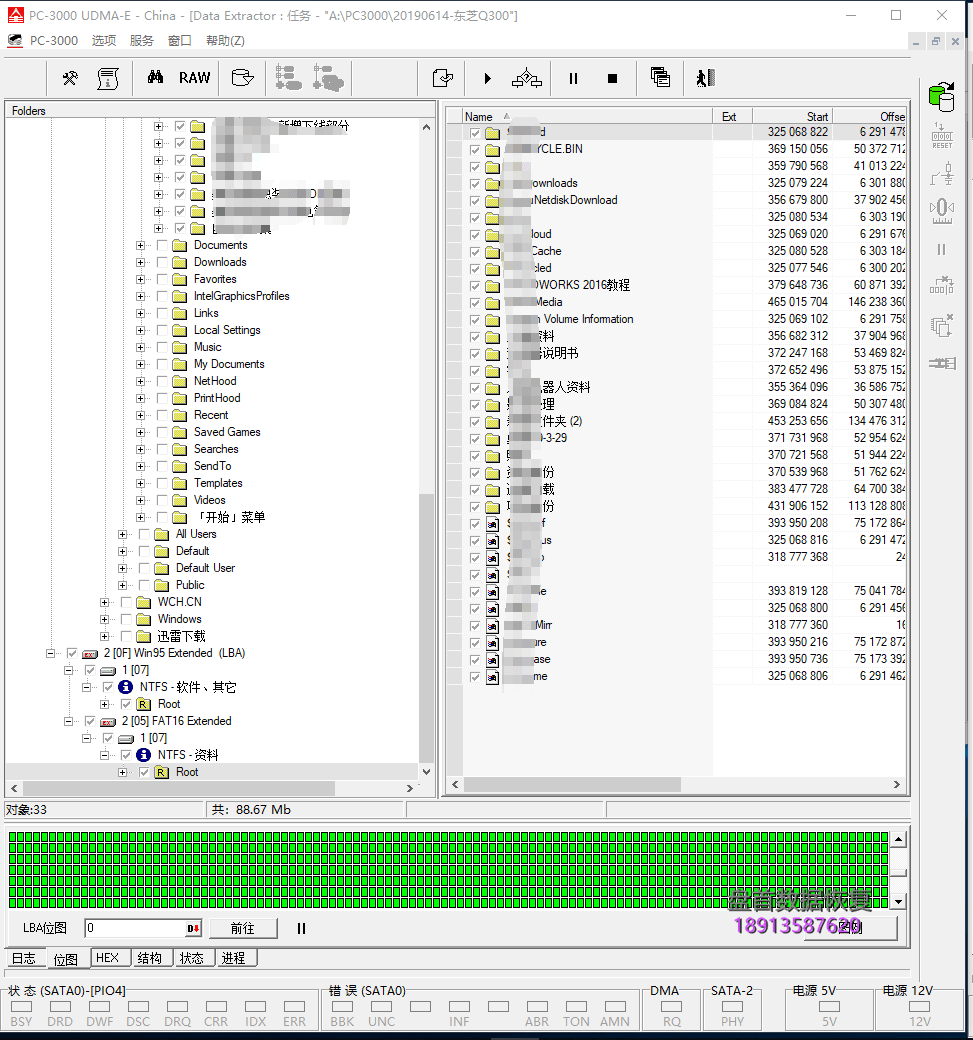The image size is (973, 1040).
Task: Click the exit running-man toolbar icon
Action: pos(705,78)
